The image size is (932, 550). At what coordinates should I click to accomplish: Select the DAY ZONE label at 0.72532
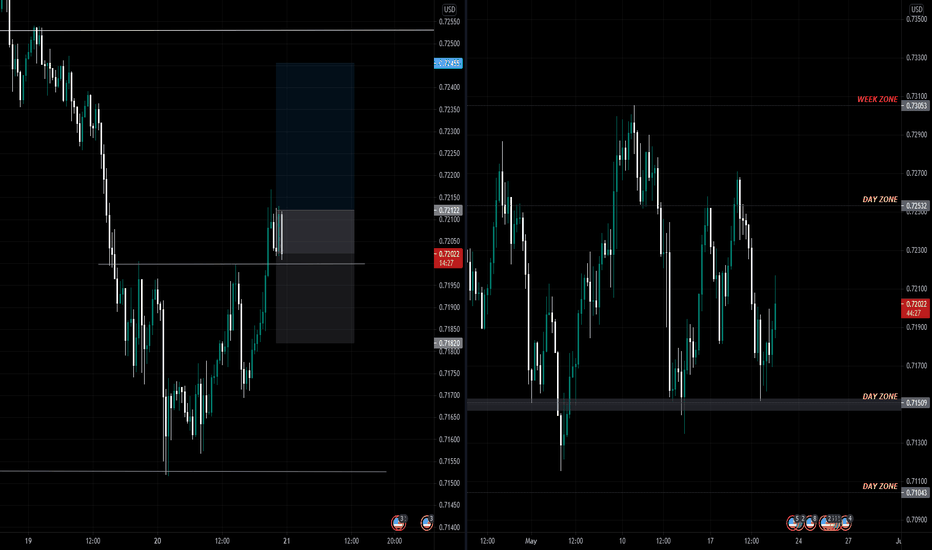[880, 199]
